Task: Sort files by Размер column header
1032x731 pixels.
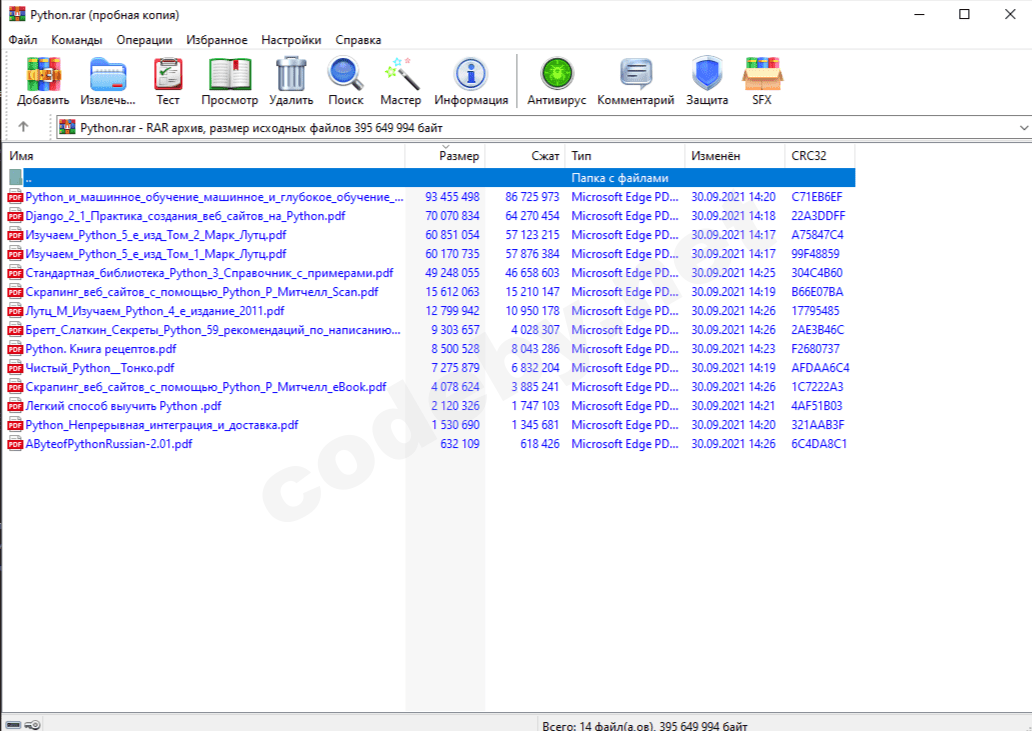Action: (459, 156)
